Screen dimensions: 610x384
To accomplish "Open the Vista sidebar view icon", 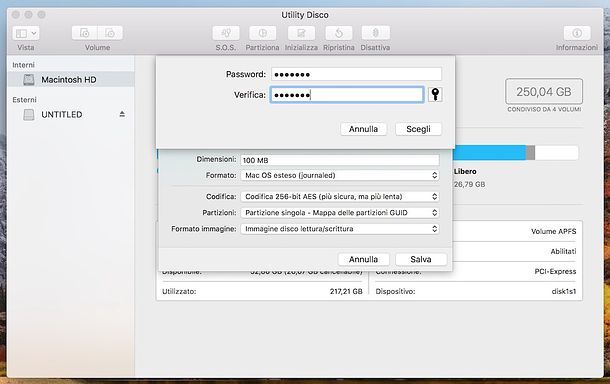I will click(21, 33).
